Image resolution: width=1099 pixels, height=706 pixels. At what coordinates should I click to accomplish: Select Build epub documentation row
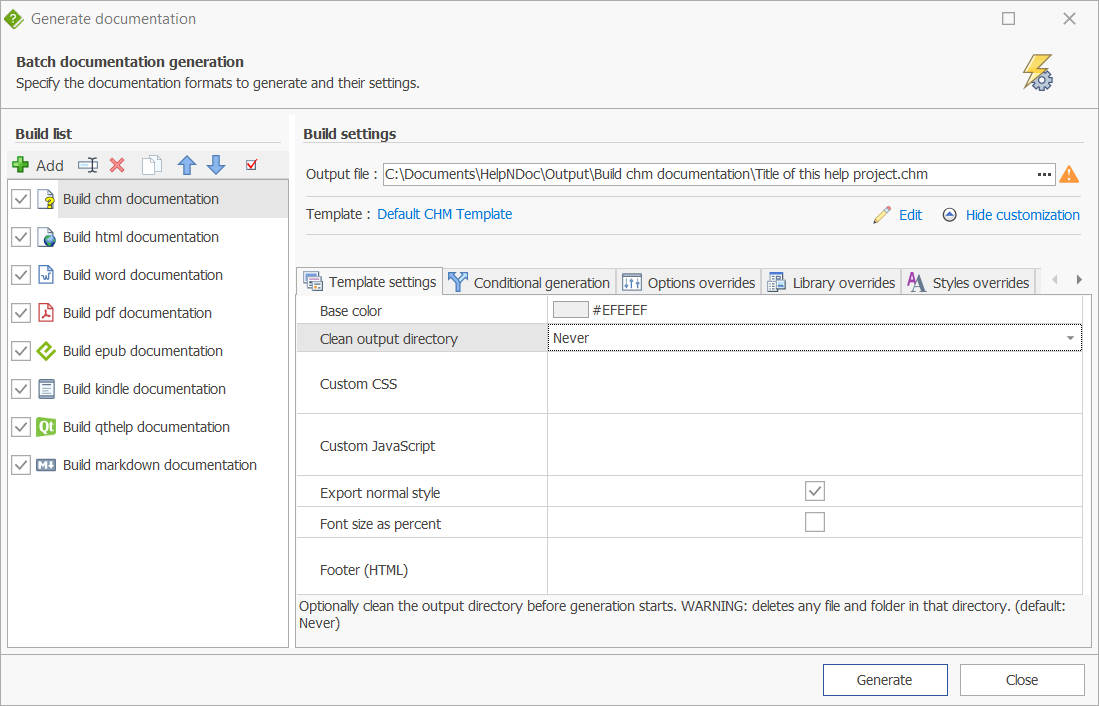149,351
